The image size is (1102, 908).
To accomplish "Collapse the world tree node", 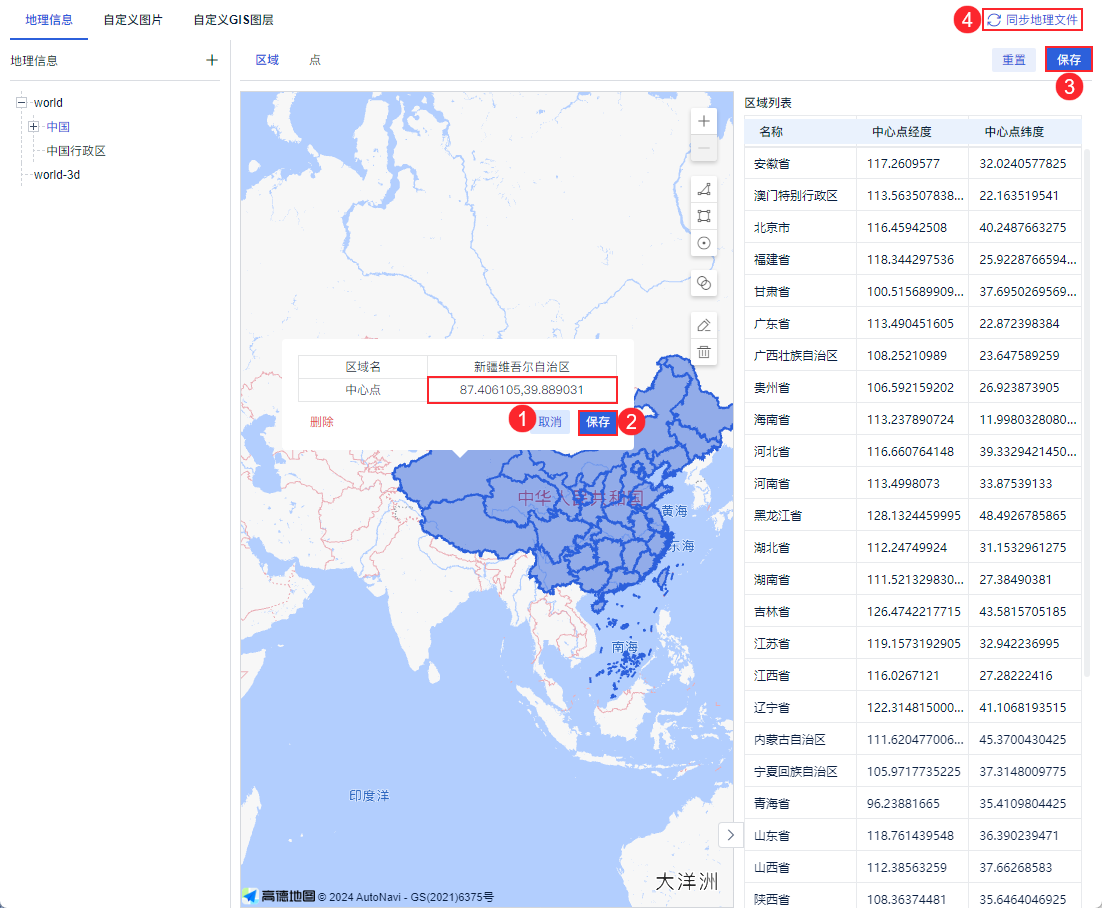I will [21, 103].
